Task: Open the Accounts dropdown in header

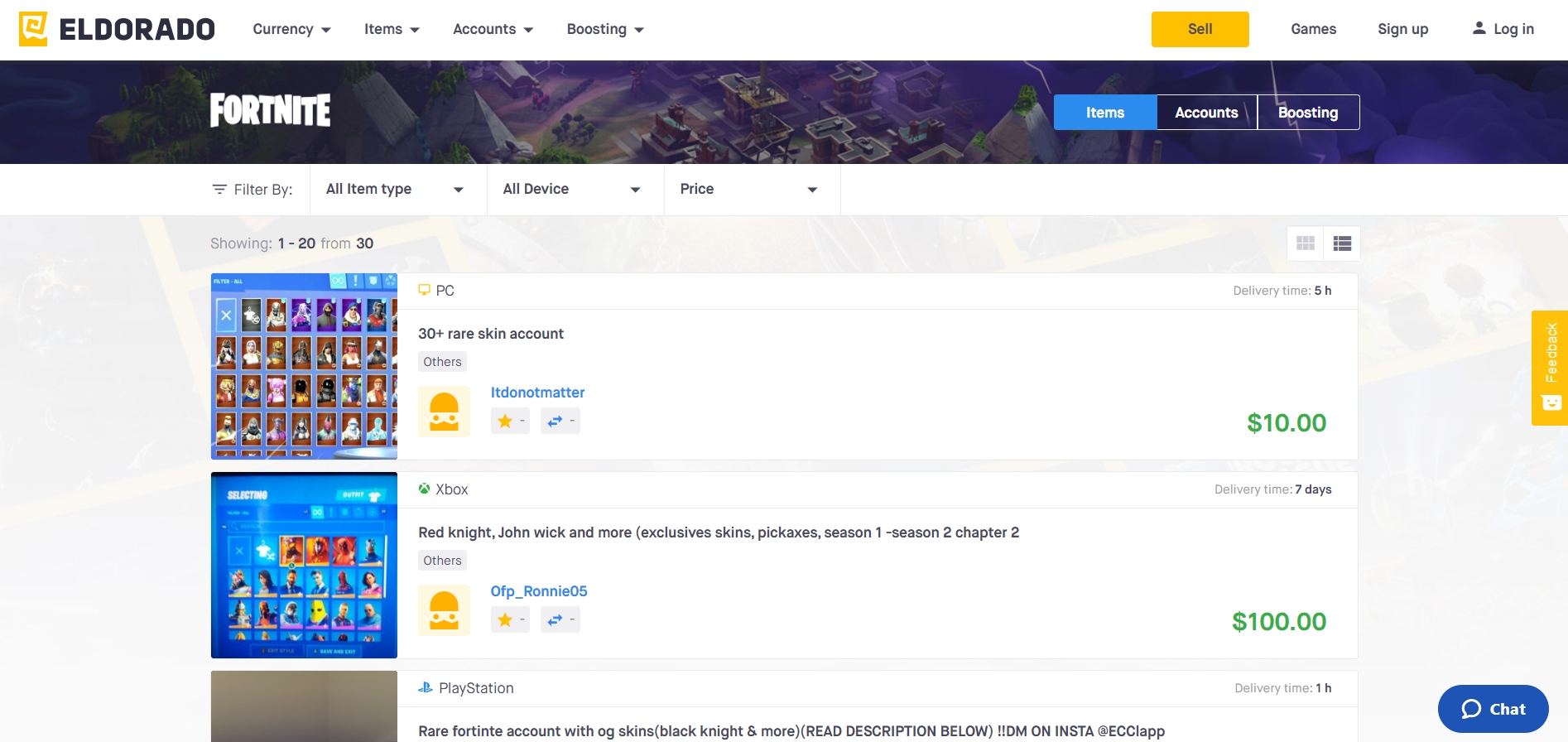Action: pos(493,29)
